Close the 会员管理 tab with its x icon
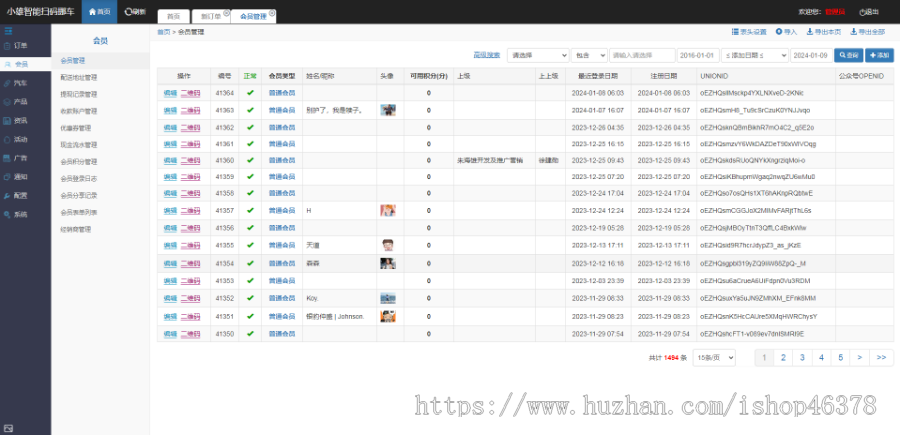 [271, 13]
